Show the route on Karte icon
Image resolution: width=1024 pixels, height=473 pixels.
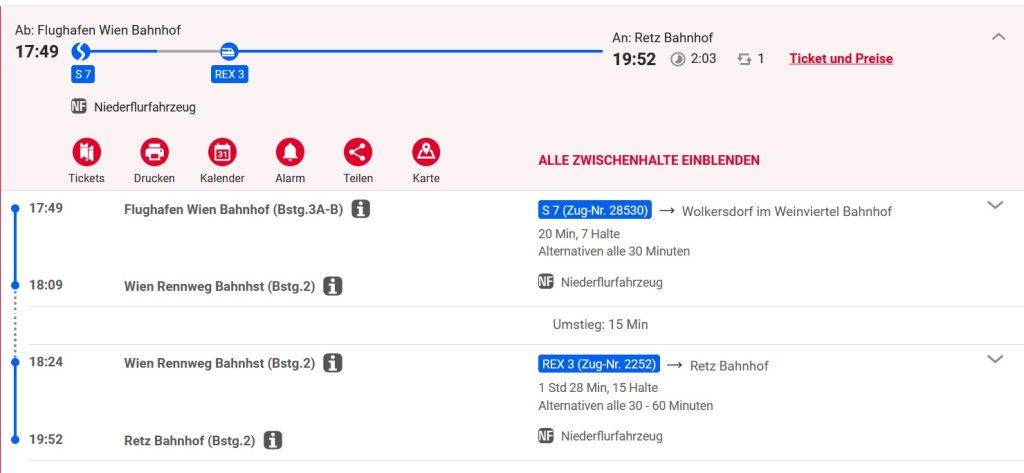426,153
